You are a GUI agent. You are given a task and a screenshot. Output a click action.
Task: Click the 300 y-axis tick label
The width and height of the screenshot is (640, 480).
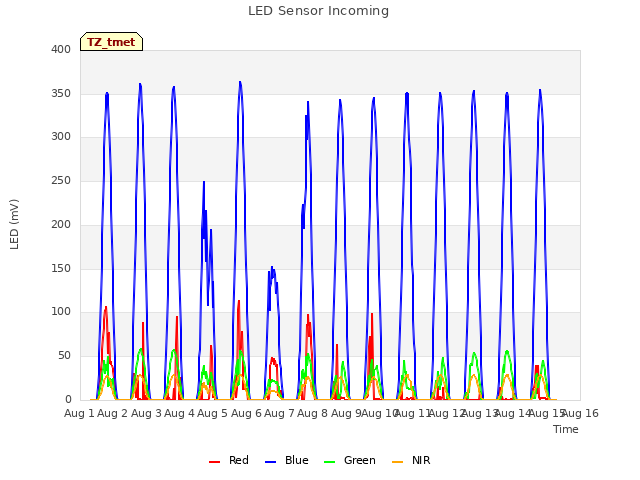pos(61,137)
